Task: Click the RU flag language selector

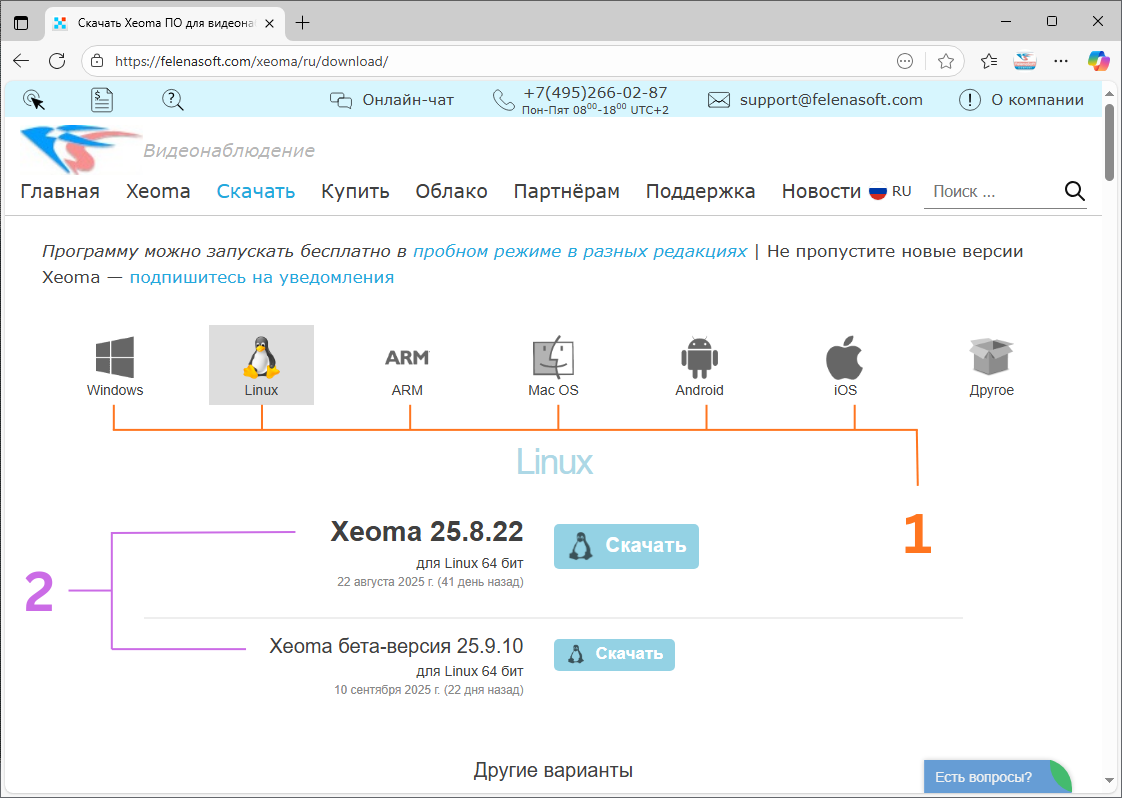Action: tap(877, 190)
